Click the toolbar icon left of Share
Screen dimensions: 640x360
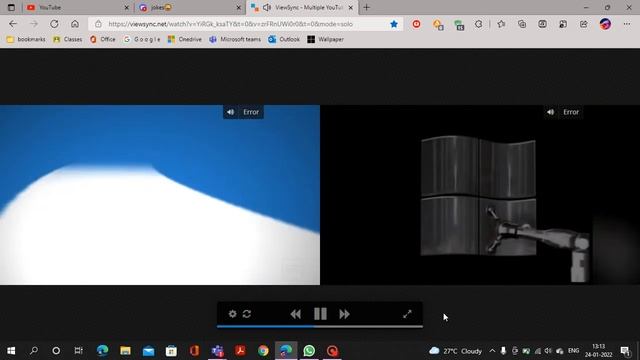[563, 24]
